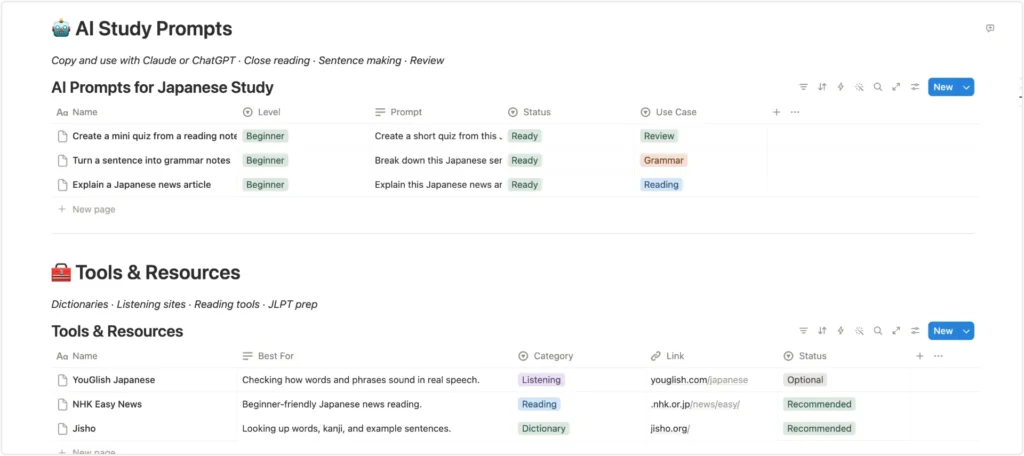1024x456 pixels.
Task: Open .nhk.or.jp/news/easy/ link
Action: [695, 404]
